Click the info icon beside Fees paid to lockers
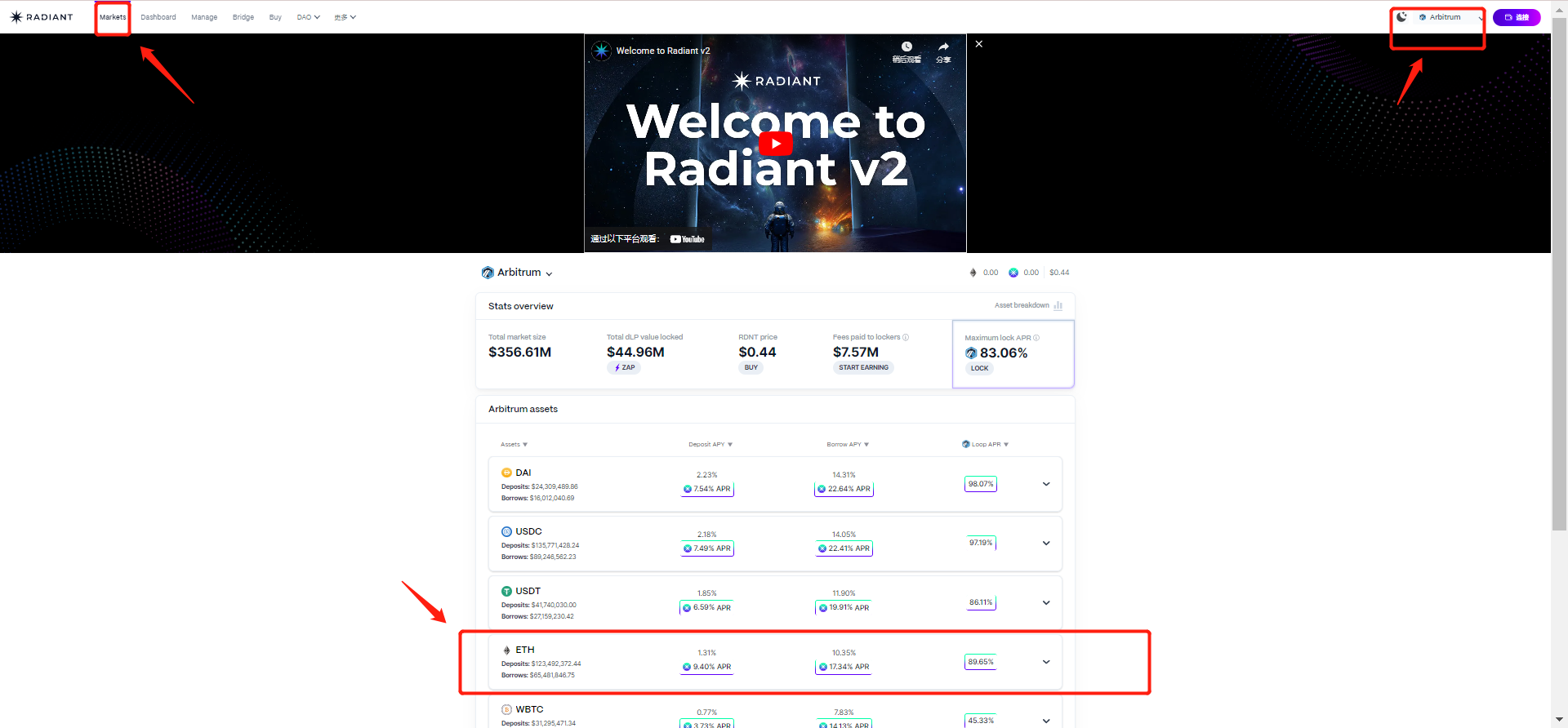The image size is (1568, 728). pyautogui.click(x=906, y=337)
